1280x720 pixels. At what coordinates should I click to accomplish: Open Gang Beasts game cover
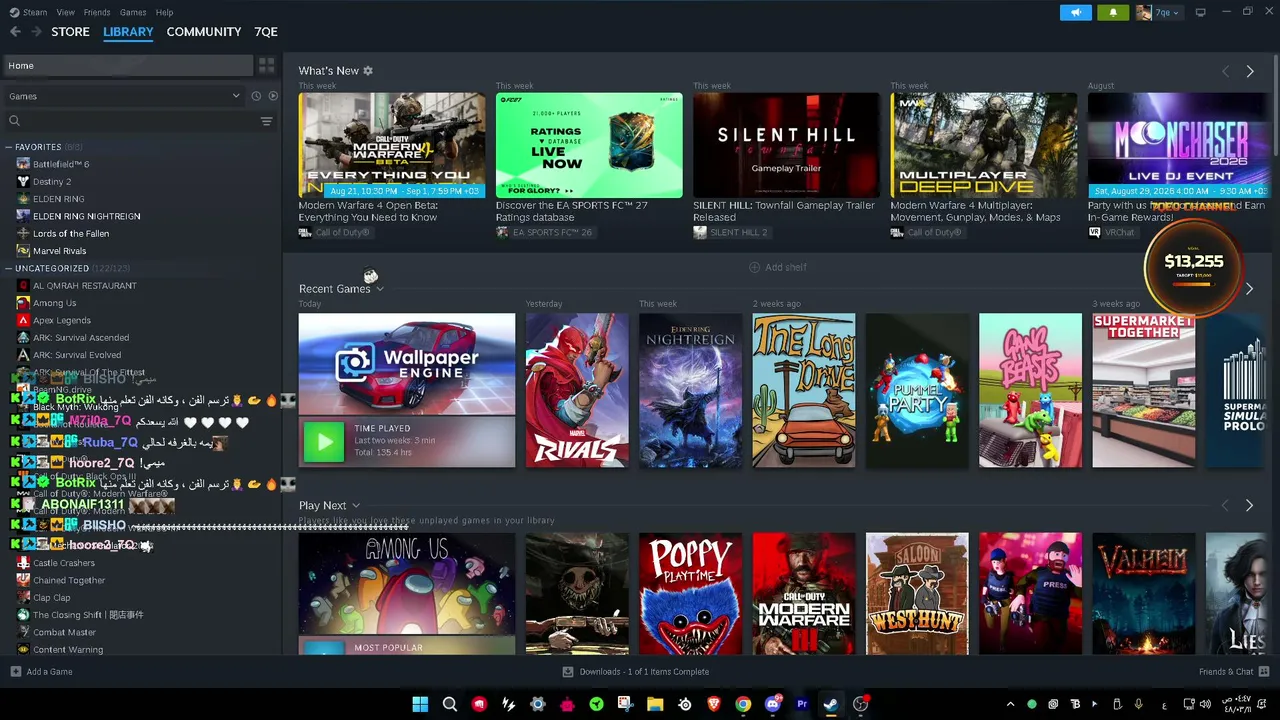tap(1030, 390)
